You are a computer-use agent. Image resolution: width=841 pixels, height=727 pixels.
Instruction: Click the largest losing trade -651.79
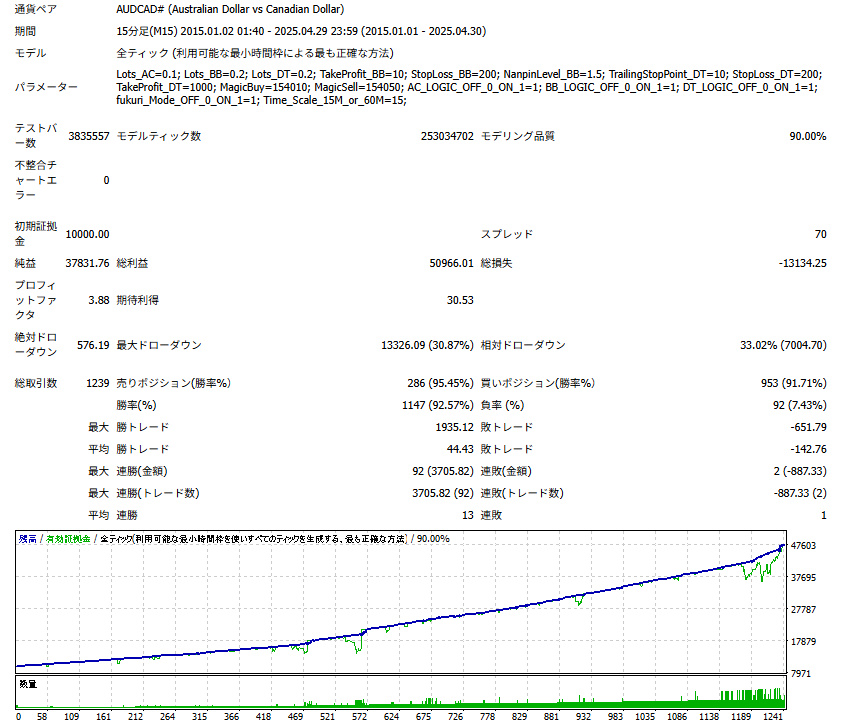pyautogui.click(x=808, y=428)
